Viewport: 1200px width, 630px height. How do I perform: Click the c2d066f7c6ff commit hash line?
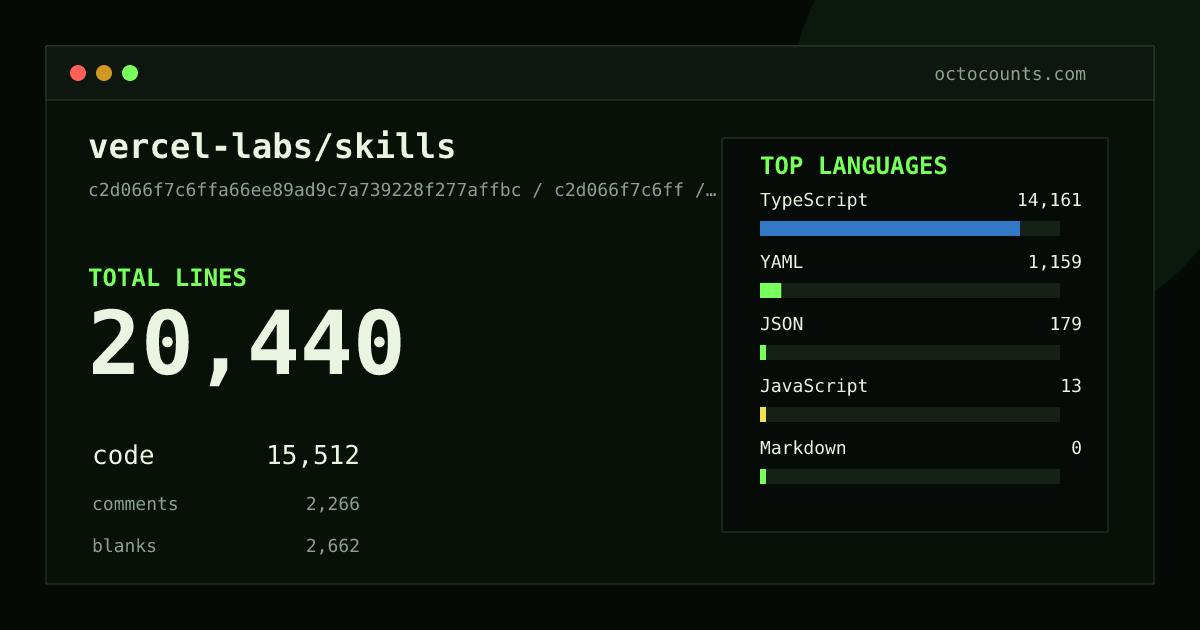(402, 190)
